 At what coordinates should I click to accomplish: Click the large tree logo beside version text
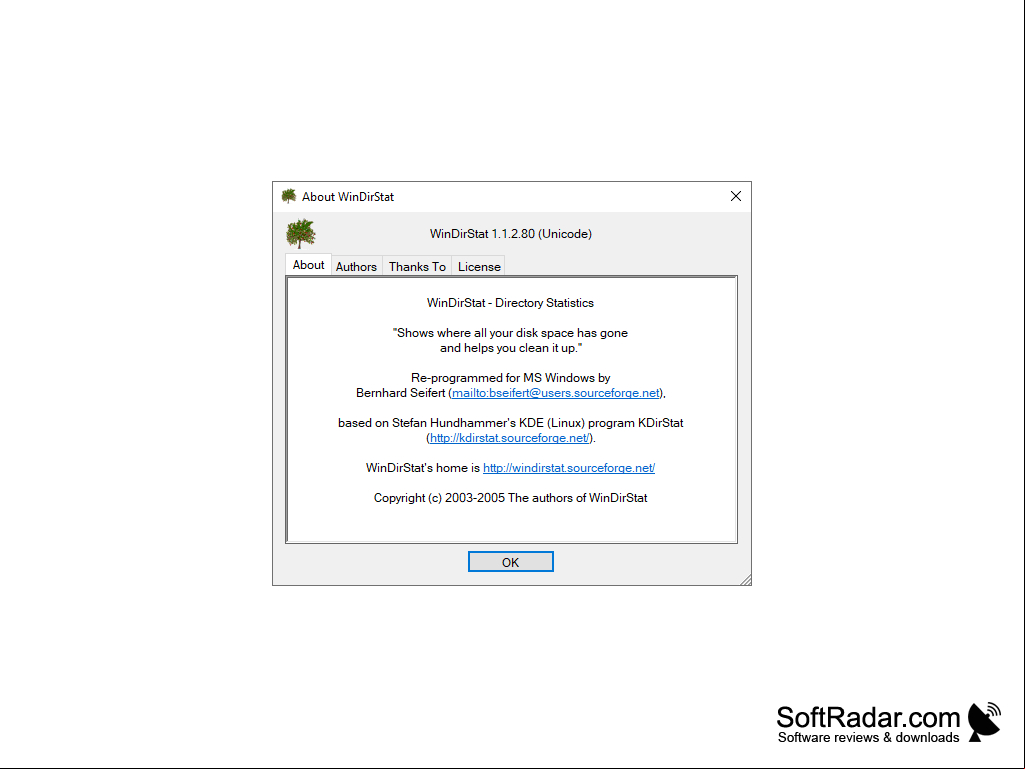(301, 233)
